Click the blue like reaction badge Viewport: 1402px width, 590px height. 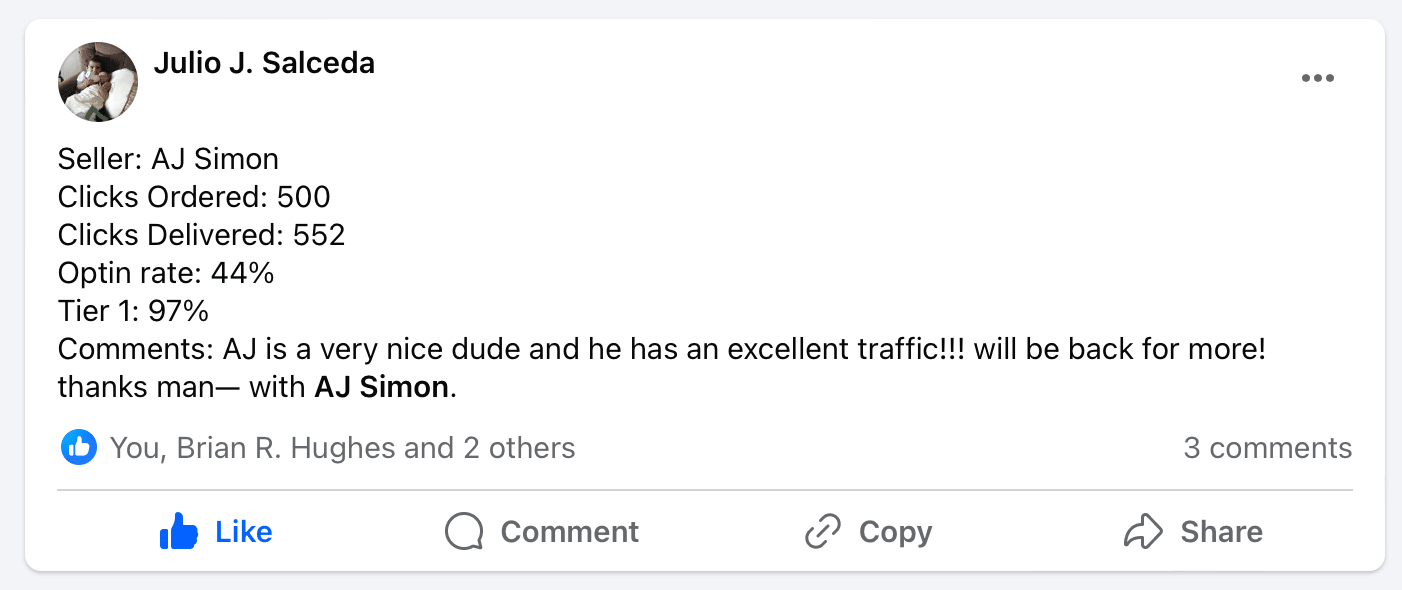78,448
